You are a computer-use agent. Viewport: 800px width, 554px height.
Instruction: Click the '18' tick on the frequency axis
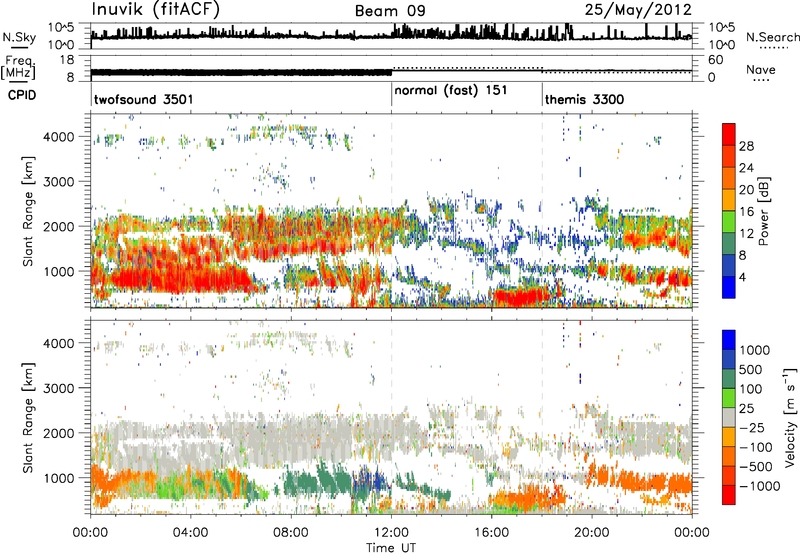coord(66,60)
